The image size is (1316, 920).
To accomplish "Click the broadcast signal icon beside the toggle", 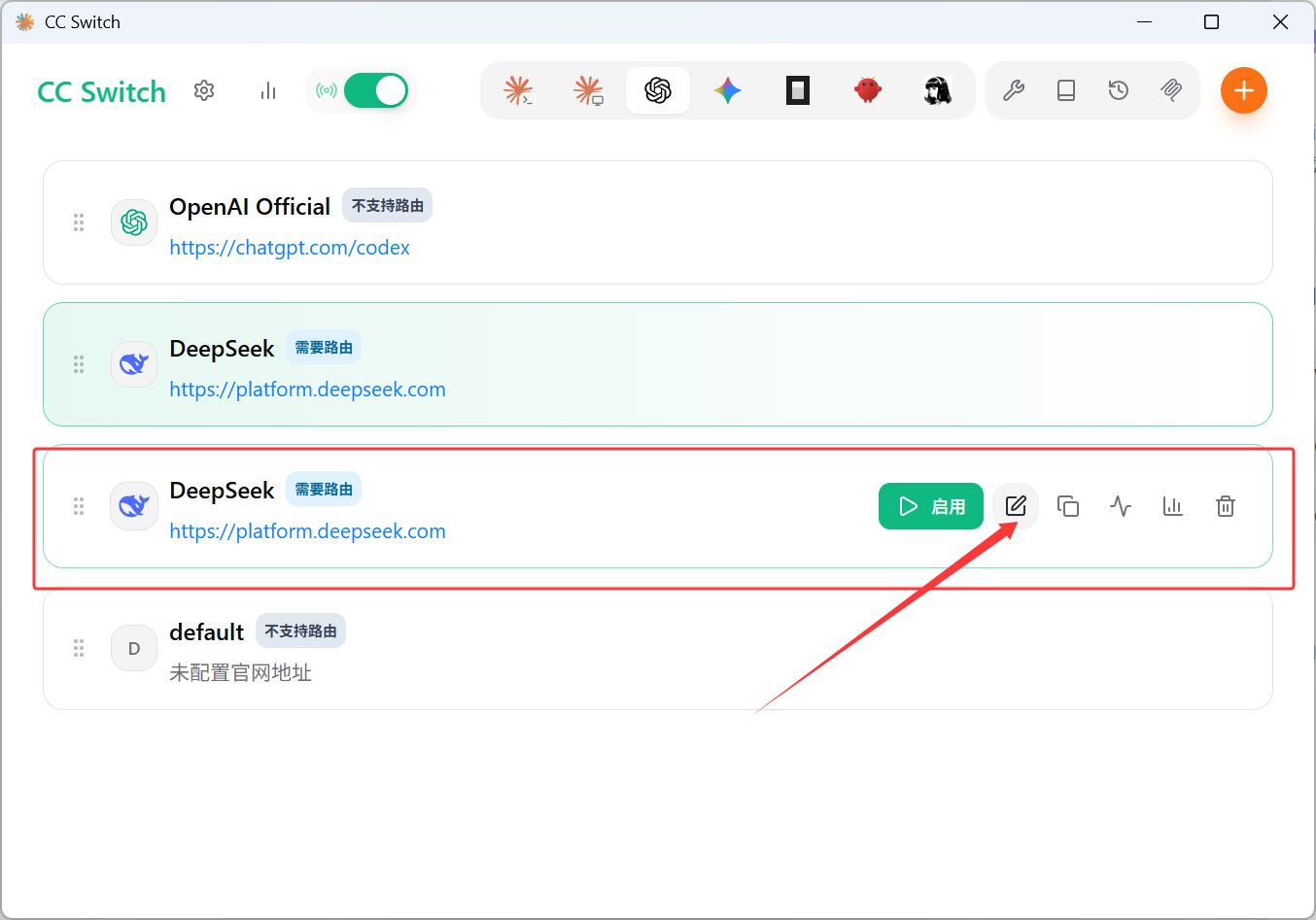I will 327,90.
